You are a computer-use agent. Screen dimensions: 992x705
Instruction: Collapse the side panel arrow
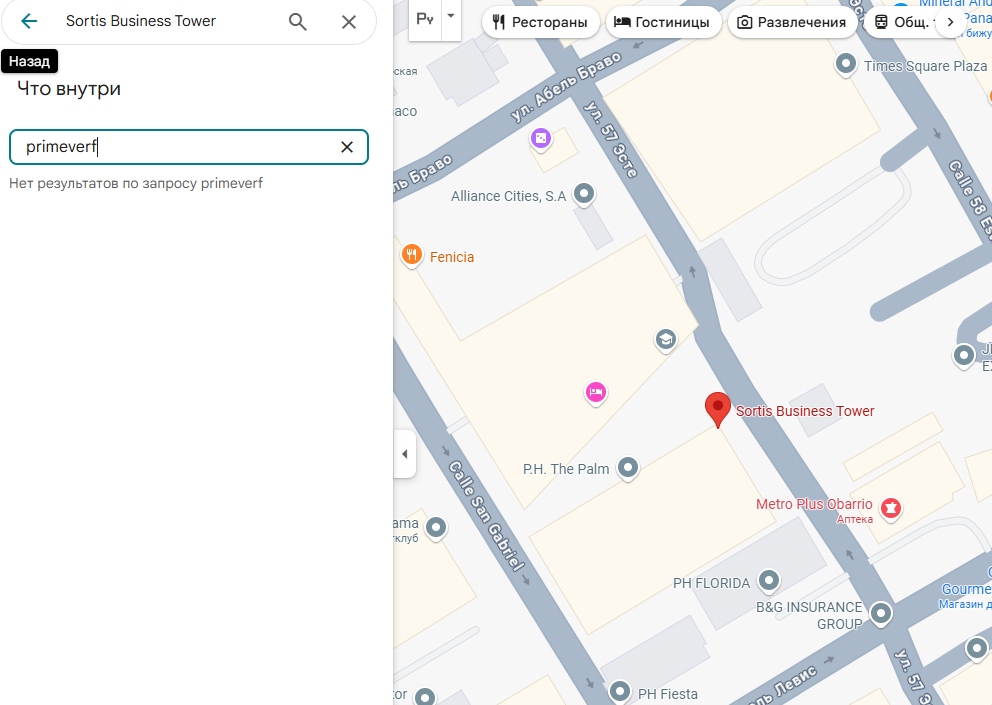click(x=404, y=454)
